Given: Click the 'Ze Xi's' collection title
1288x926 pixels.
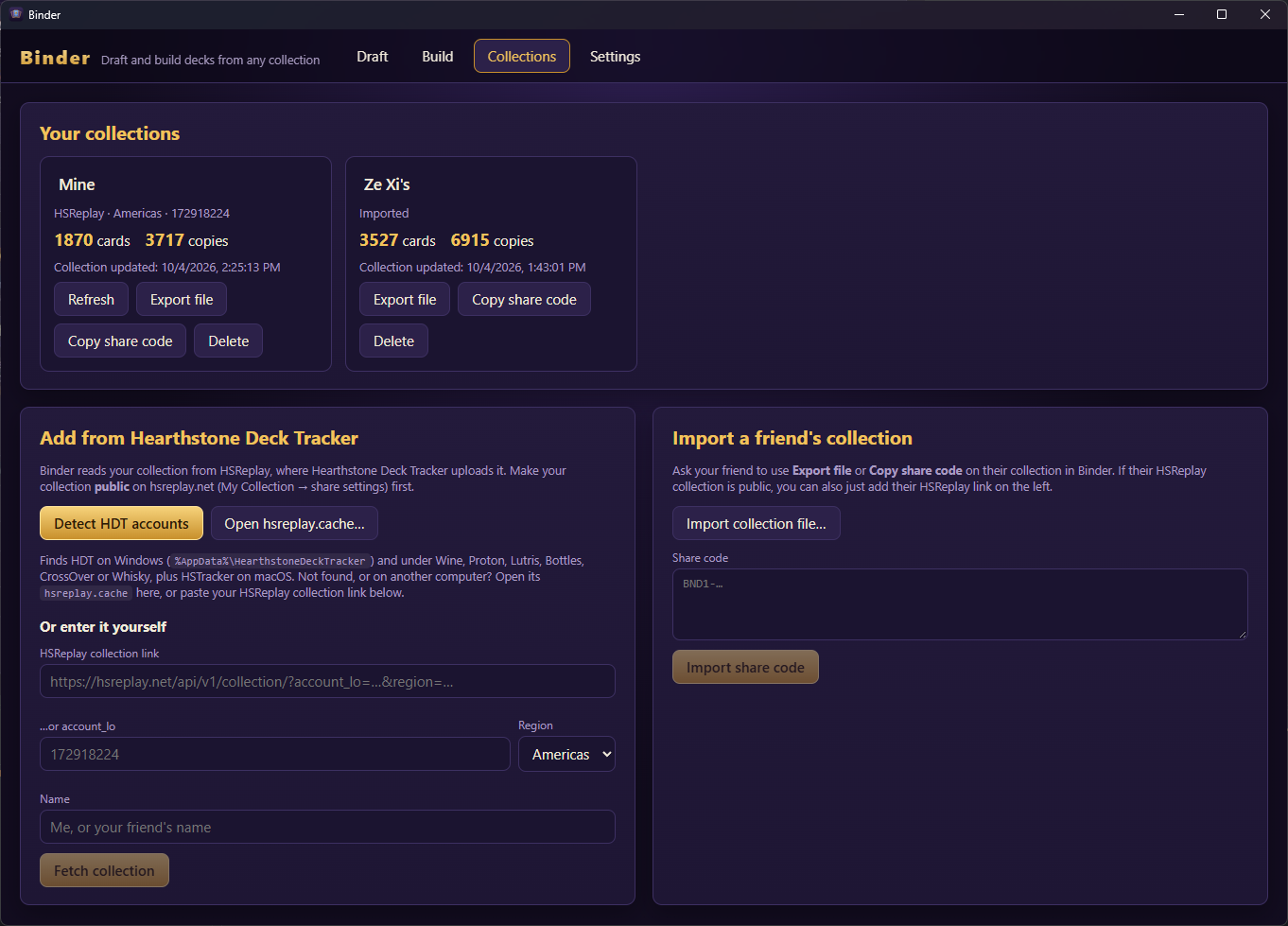Looking at the screenshot, I should click(x=387, y=184).
